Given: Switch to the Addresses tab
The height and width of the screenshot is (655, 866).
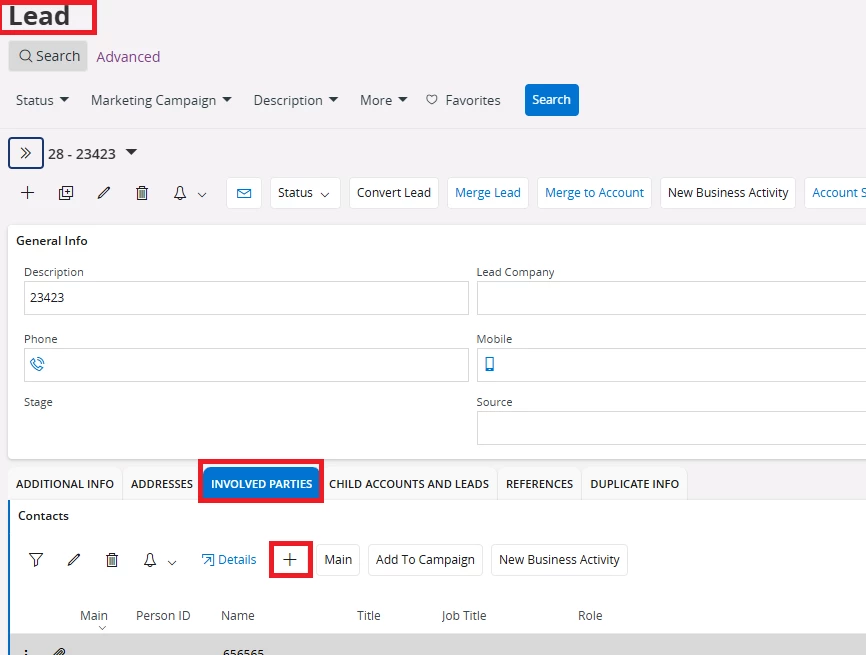Looking at the screenshot, I should [162, 484].
